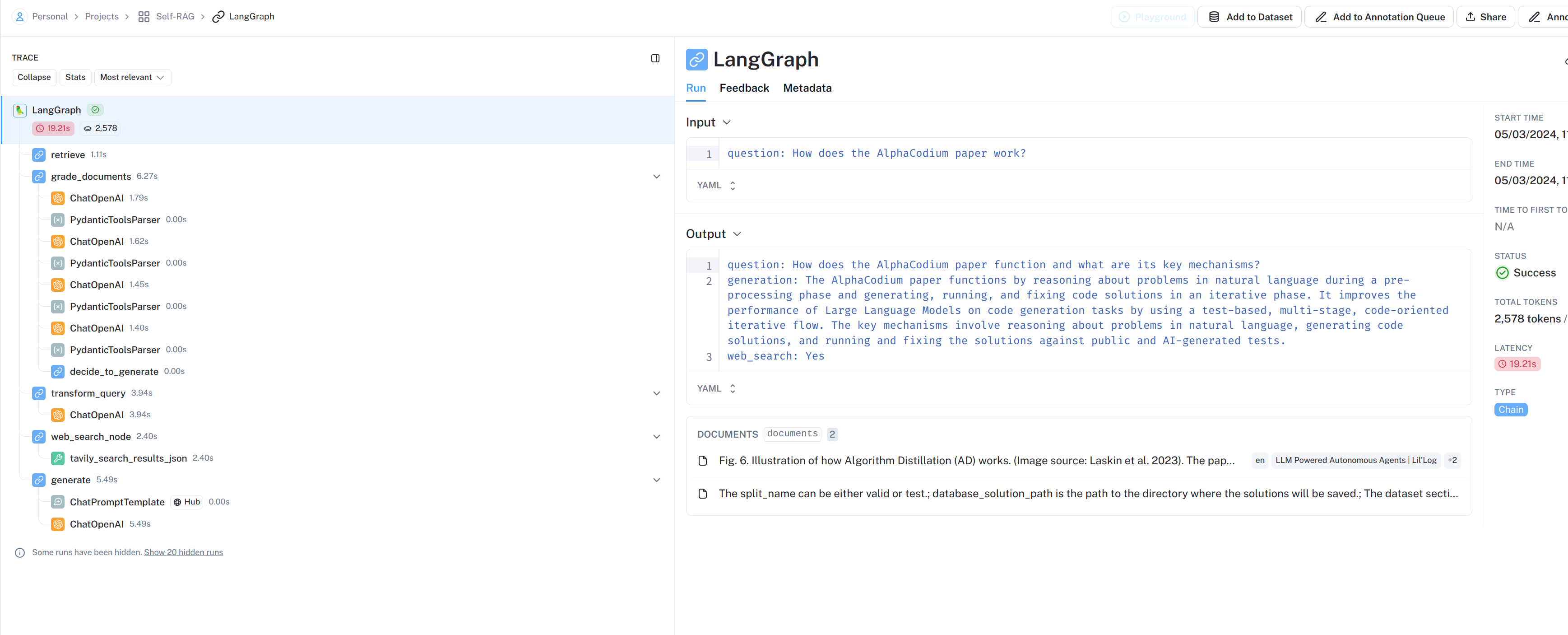
Task: Switch to the Feedback tab
Action: [744, 88]
